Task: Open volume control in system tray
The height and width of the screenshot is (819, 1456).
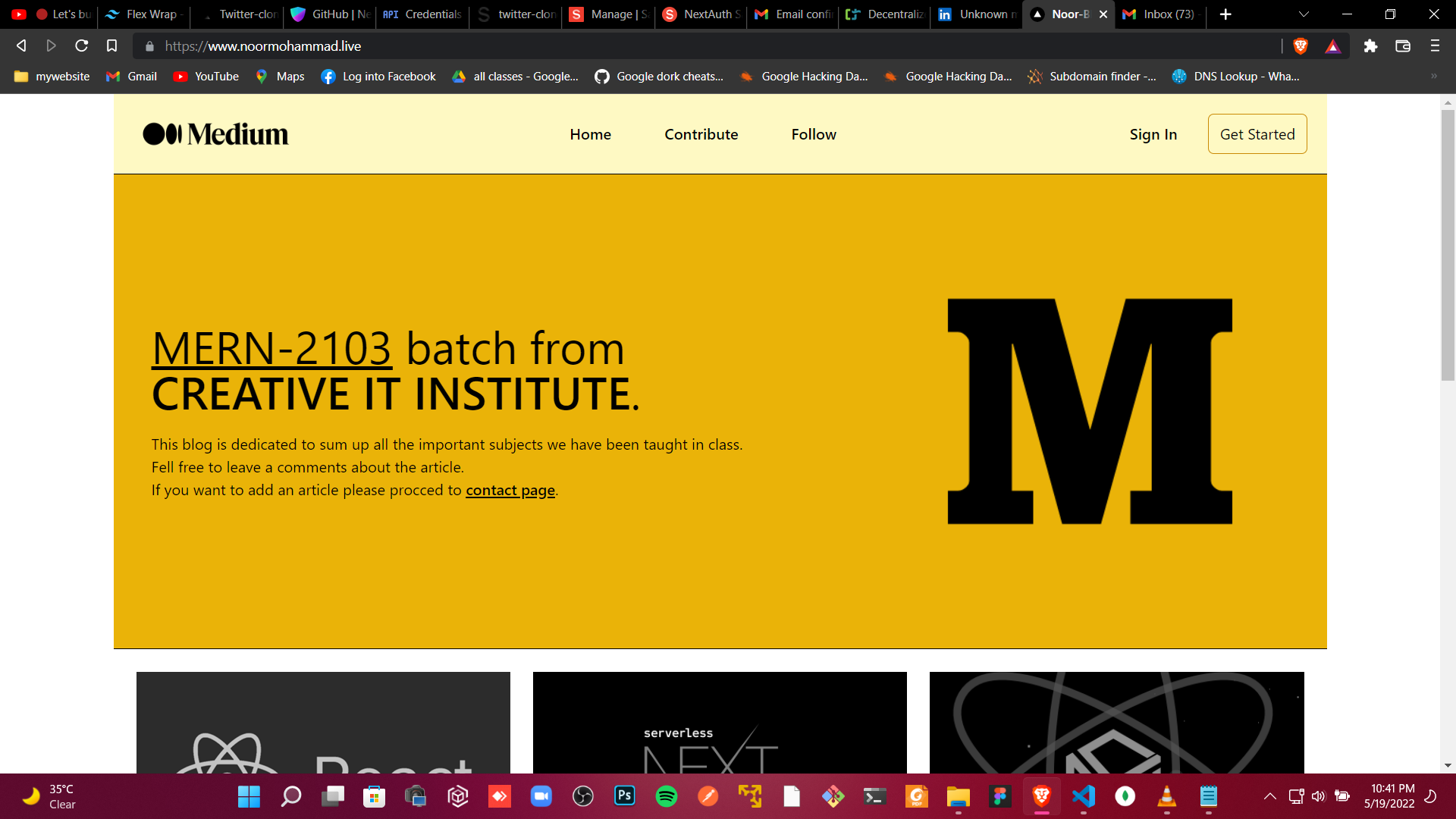Action: click(1319, 796)
